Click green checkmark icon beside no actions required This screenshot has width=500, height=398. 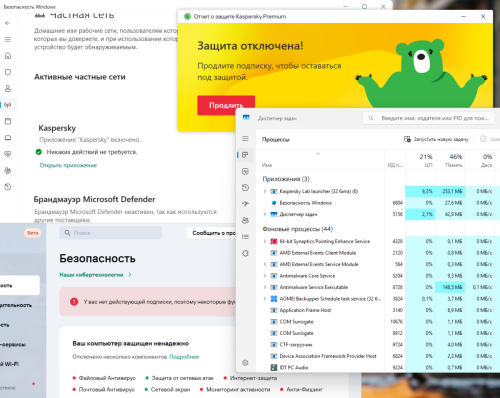point(39,152)
